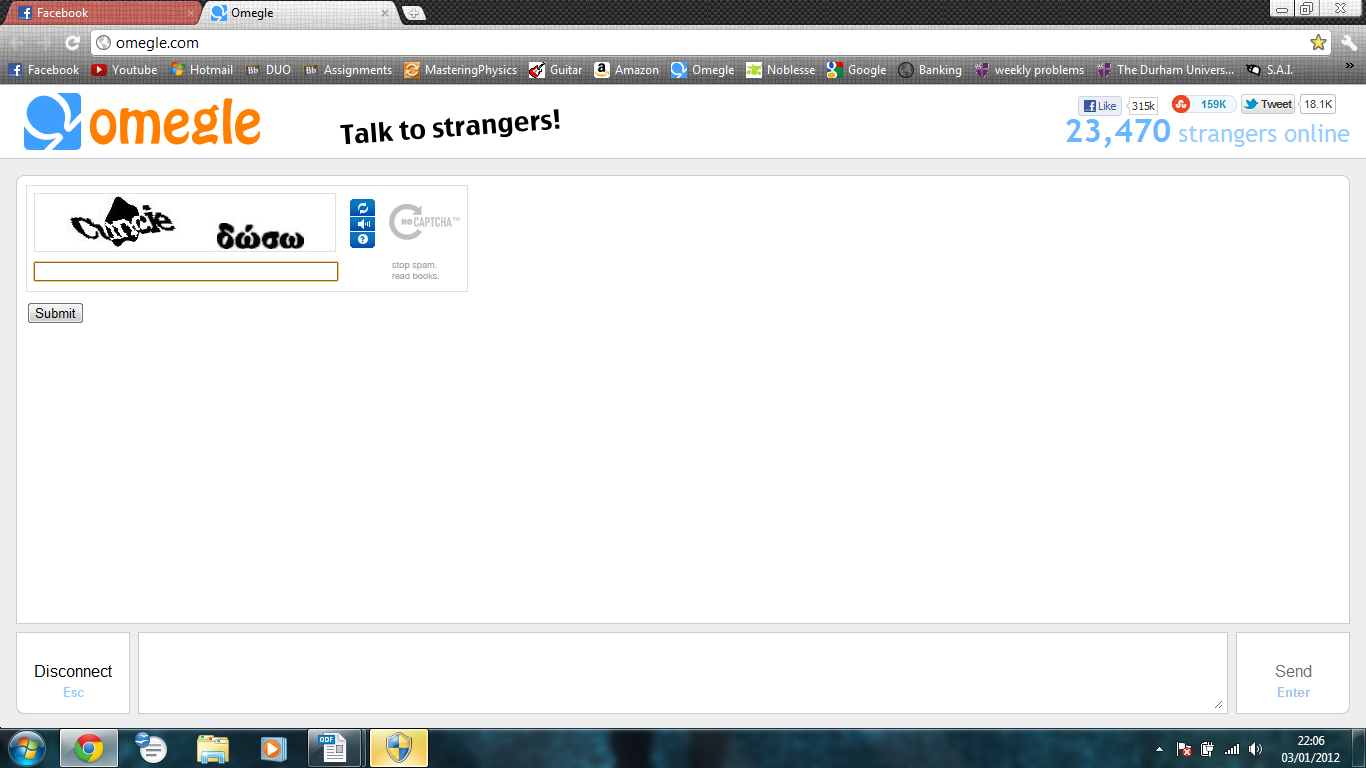Image resolution: width=1366 pixels, height=768 pixels.
Task: Close the Facebook tab
Action: 190,13
